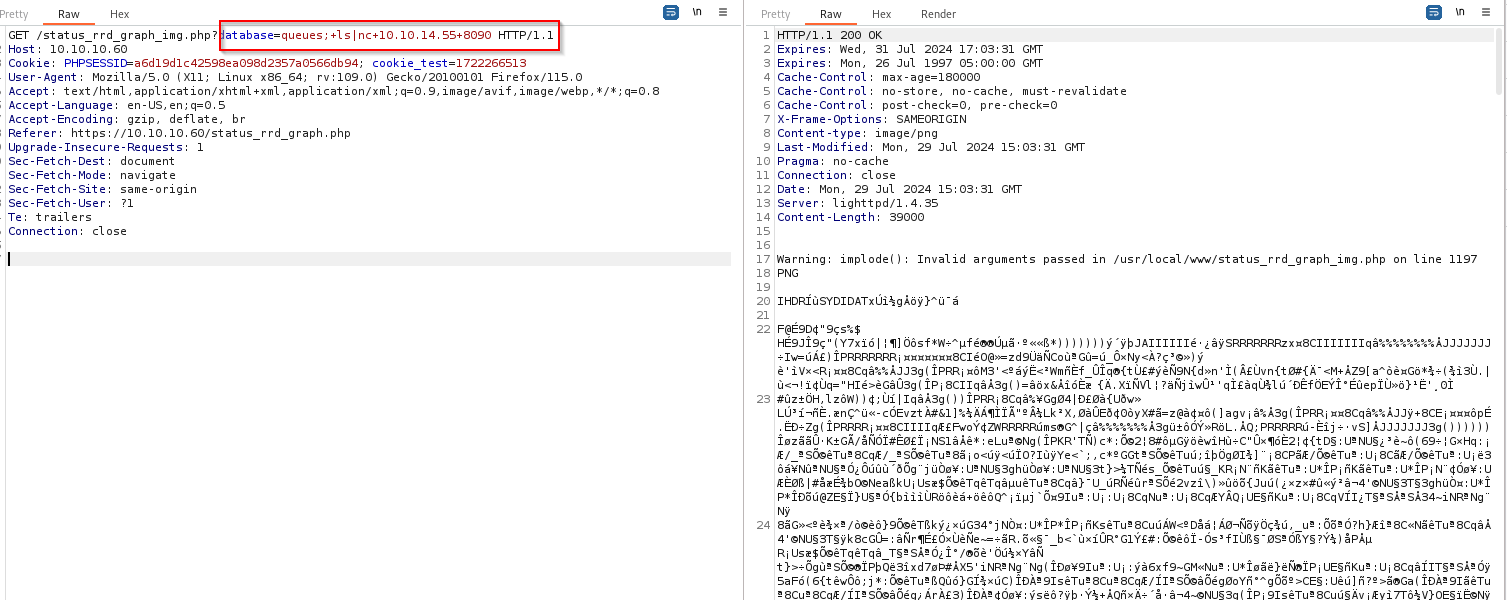The height and width of the screenshot is (600, 1507).
Task: Switch the response view to Pretty tab
Action: 776,14
